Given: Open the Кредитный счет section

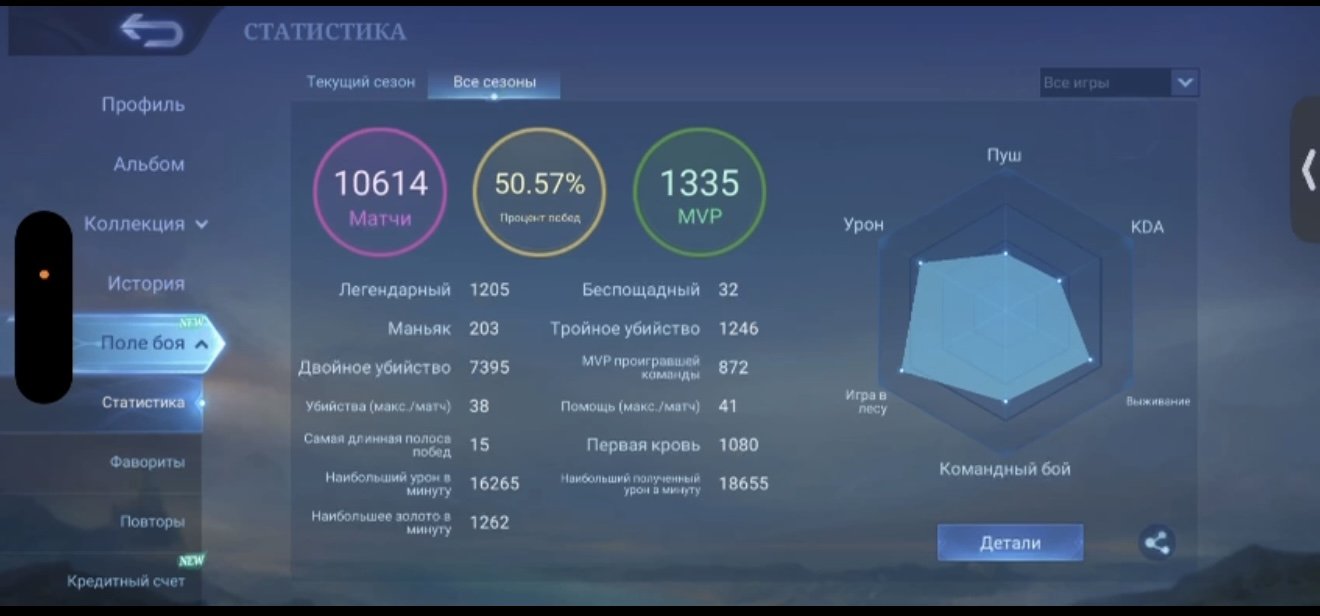Looking at the screenshot, I should click(x=126, y=581).
